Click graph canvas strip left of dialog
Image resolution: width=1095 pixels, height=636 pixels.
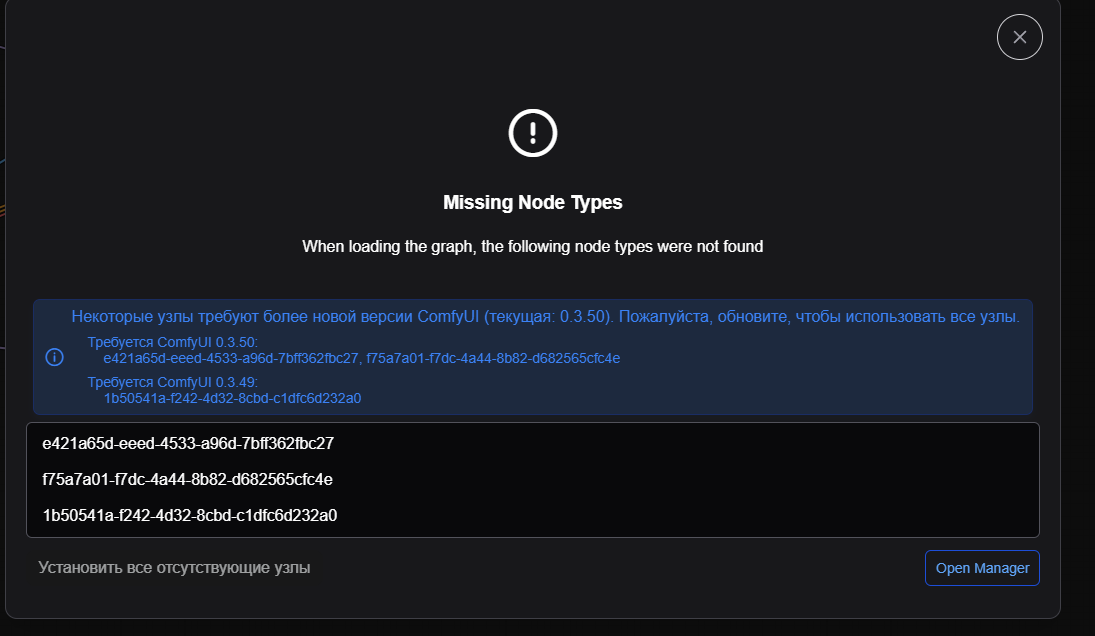(x=3, y=300)
